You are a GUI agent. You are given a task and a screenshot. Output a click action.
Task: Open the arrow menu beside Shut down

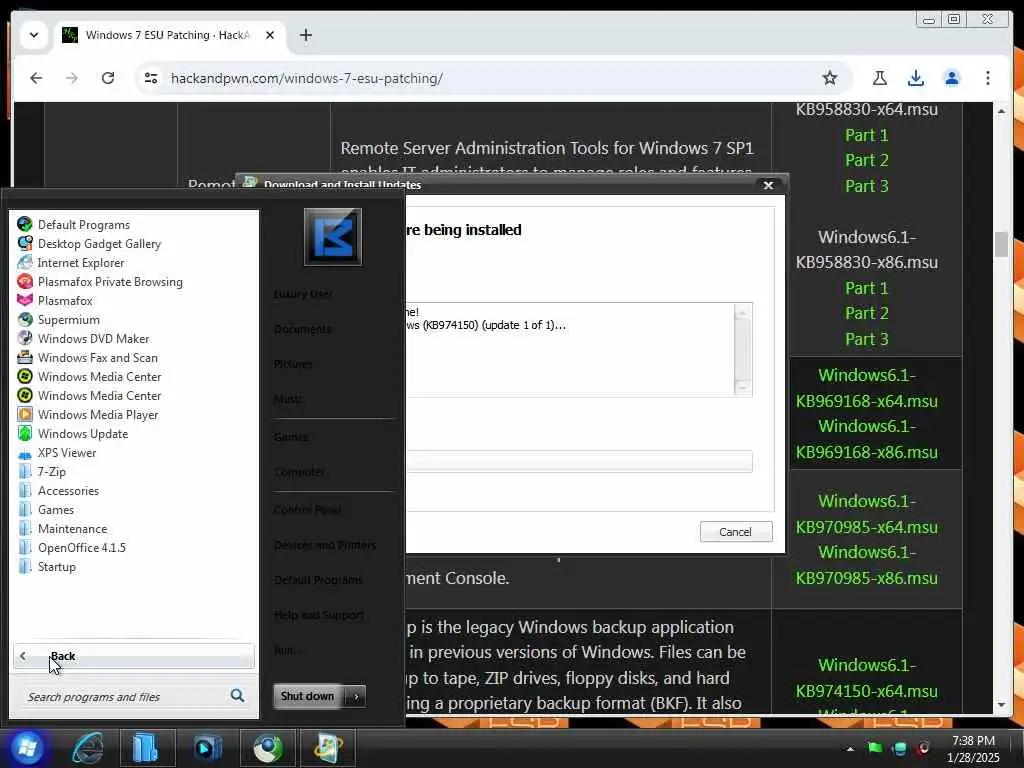click(356, 696)
